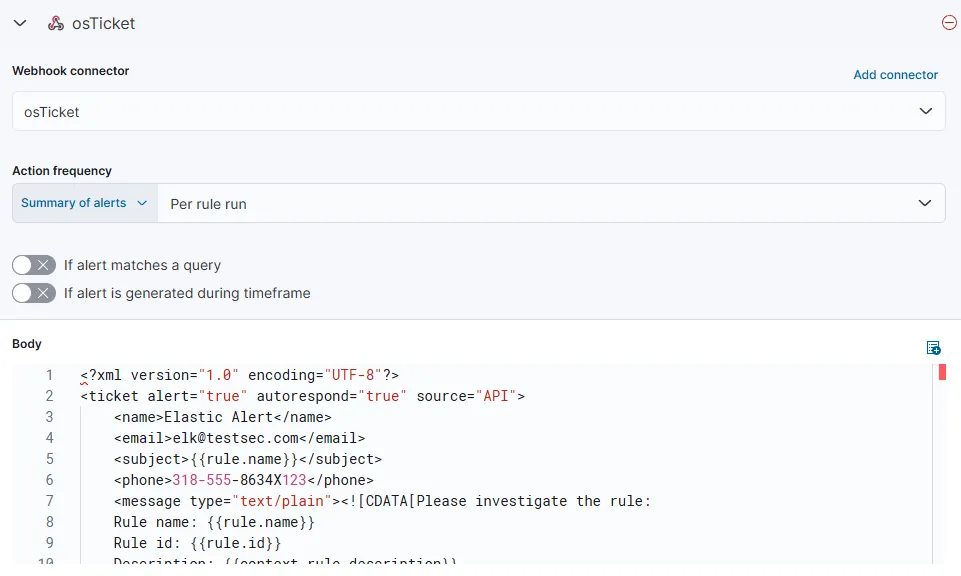961x576 pixels.
Task: Click the Add connector link
Action: pos(895,74)
